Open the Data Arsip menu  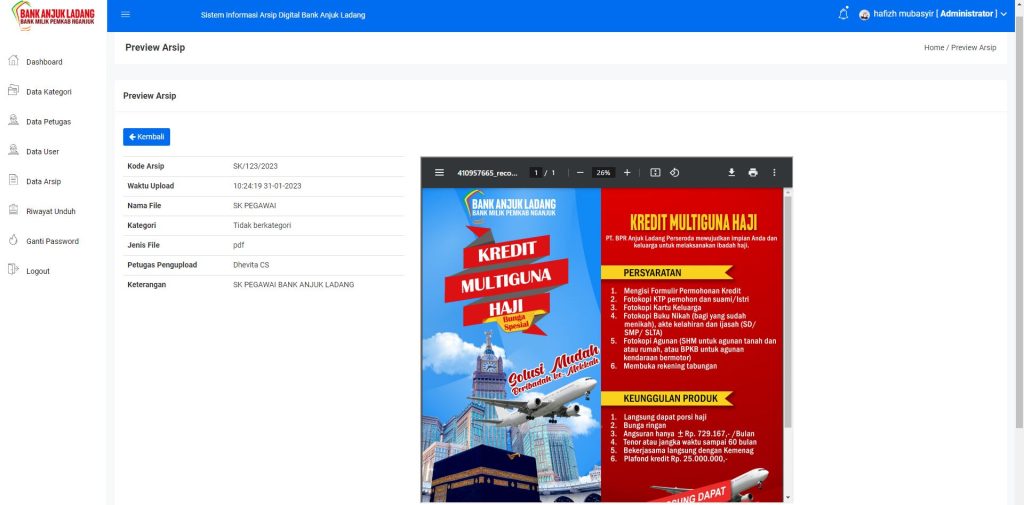44,182
